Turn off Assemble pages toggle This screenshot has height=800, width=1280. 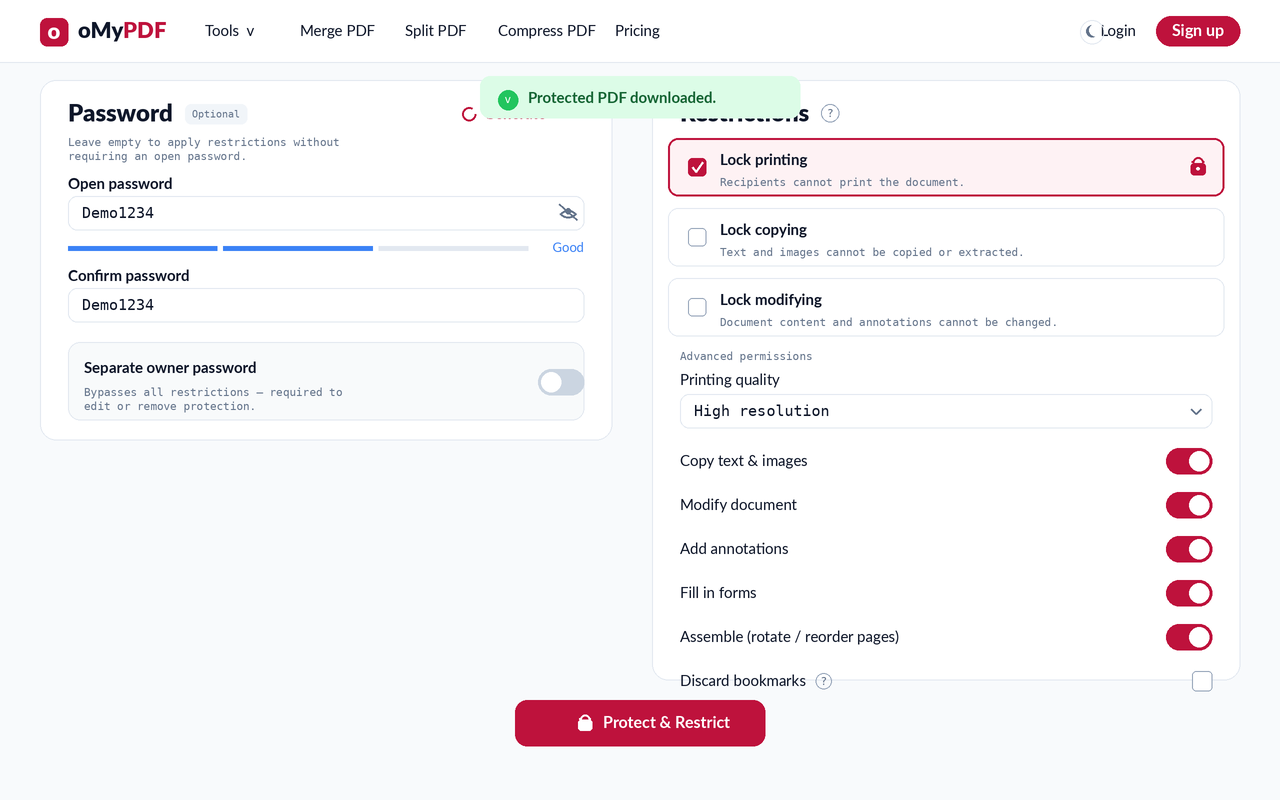1189,637
